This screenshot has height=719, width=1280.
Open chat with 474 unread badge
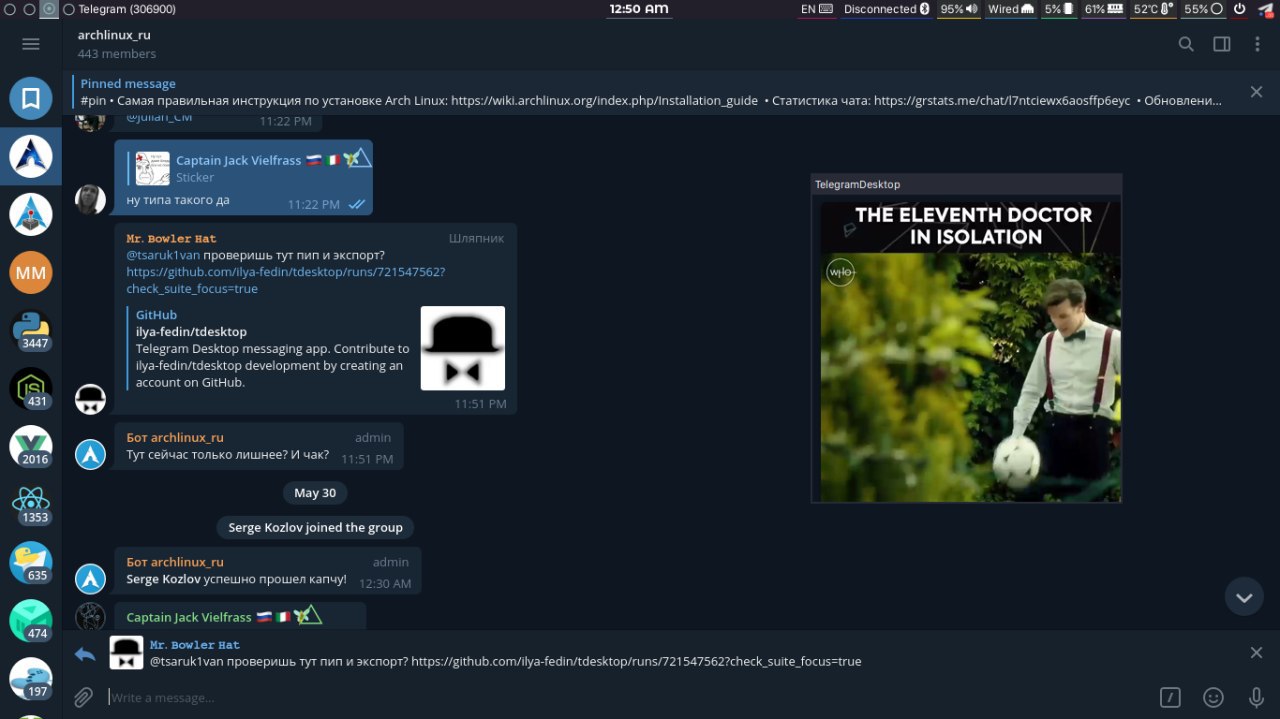click(31, 620)
